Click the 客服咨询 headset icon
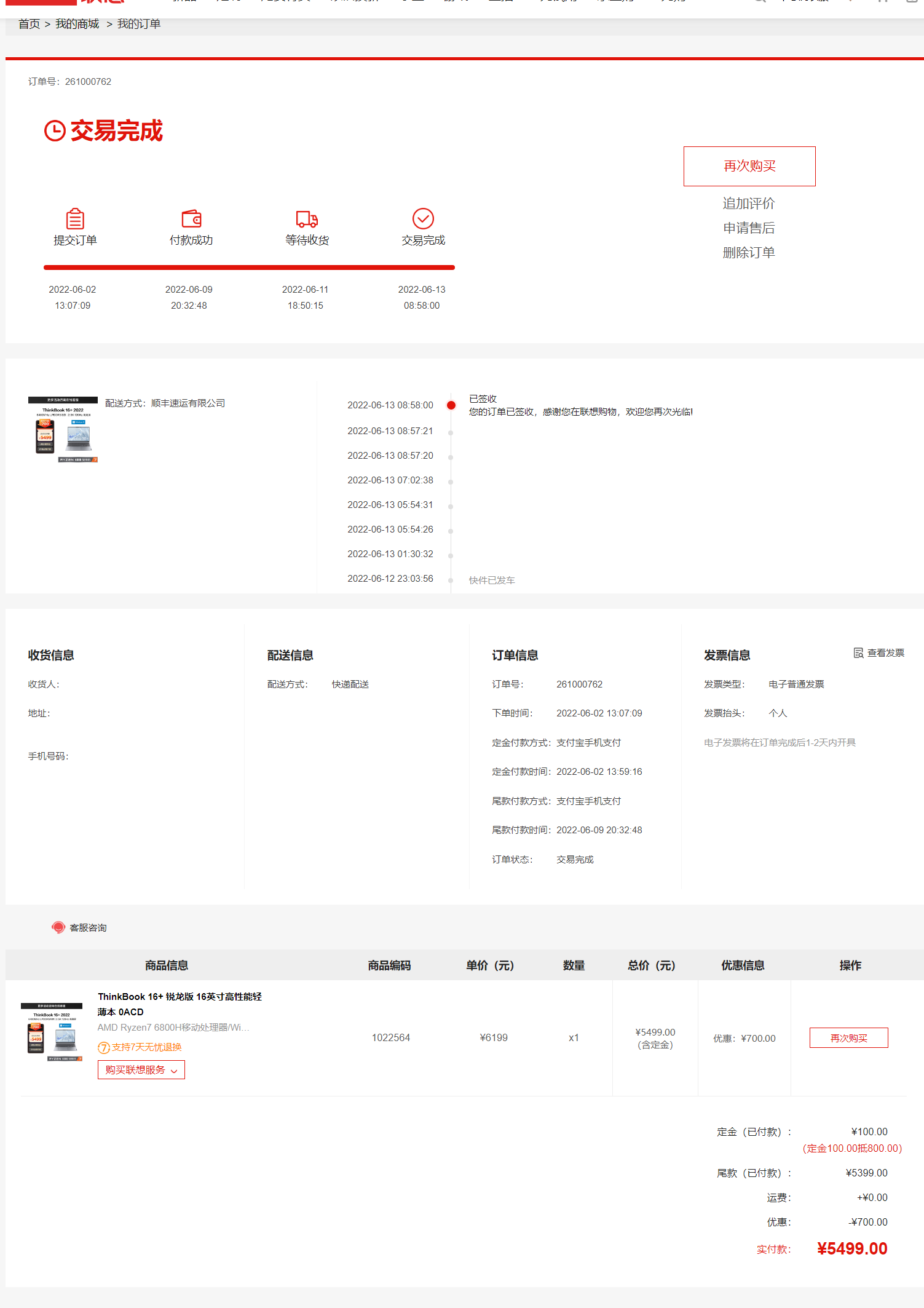Image resolution: width=924 pixels, height=1308 pixels. (x=58, y=927)
